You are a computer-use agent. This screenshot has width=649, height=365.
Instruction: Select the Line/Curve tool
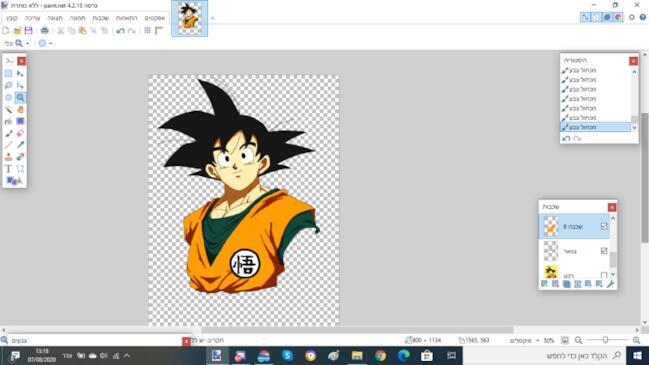(20, 169)
